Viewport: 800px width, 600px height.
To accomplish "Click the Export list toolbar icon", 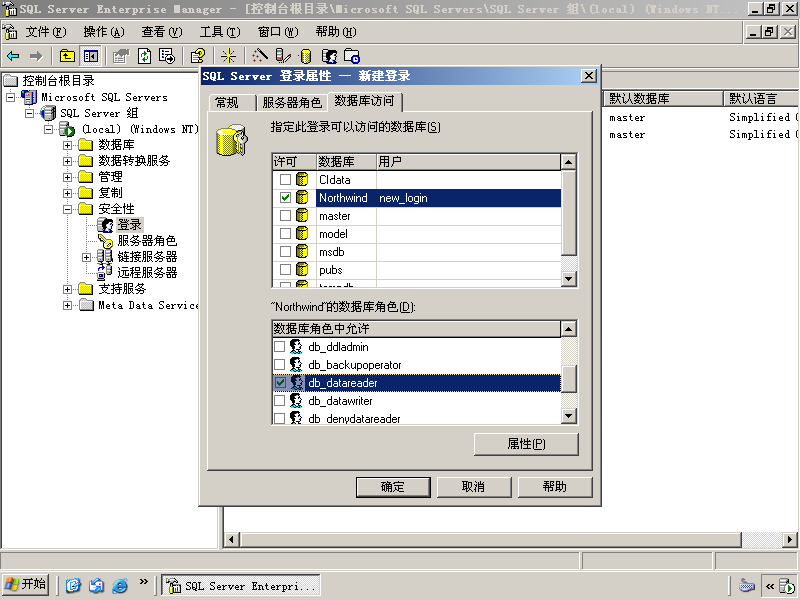I will [x=167, y=56].
